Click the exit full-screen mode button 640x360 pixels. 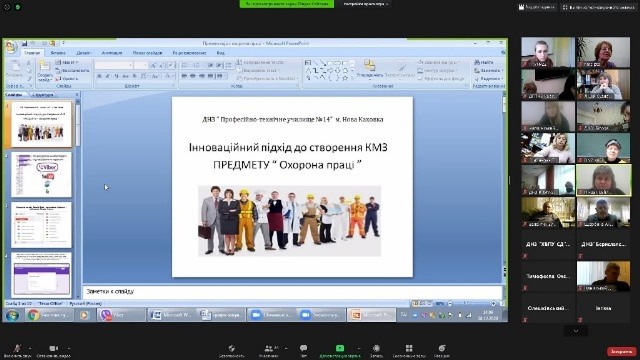coord(598,7)
